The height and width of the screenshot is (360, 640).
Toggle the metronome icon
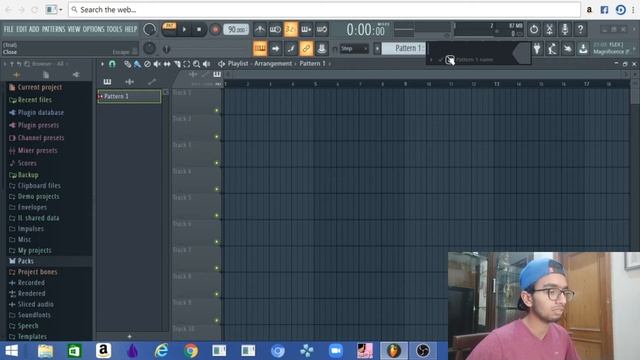tap(260, 29)
